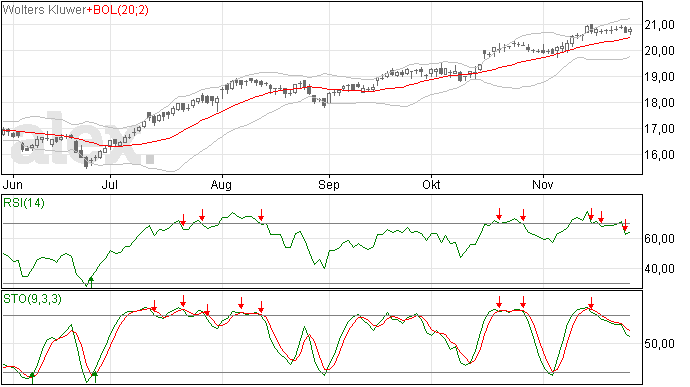Click the 50,00 stochastic axis value
Screen dimensions: 690x387
pyautogui.click(x=659, y=343)
